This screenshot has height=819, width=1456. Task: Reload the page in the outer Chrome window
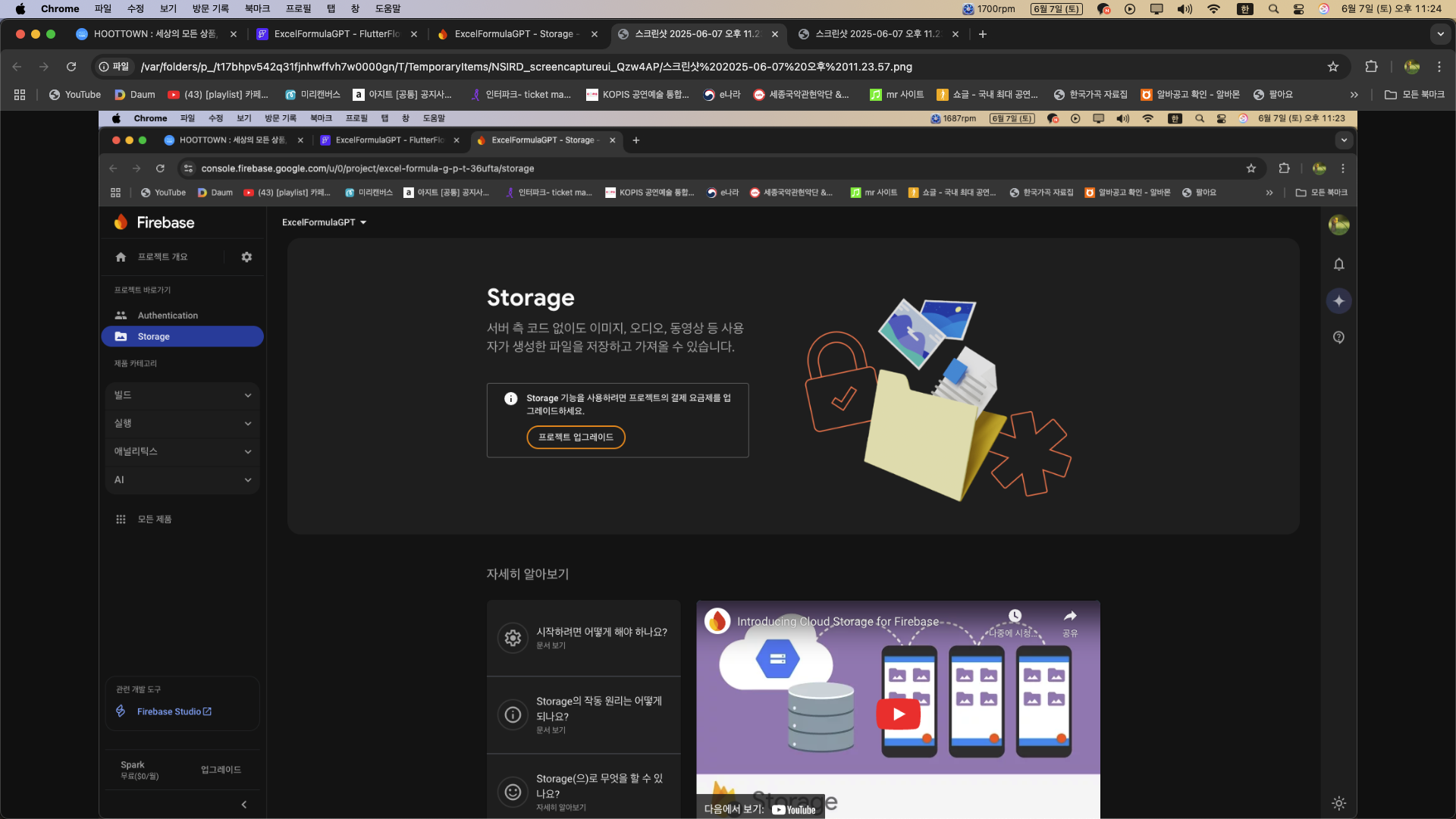(71, 67)
